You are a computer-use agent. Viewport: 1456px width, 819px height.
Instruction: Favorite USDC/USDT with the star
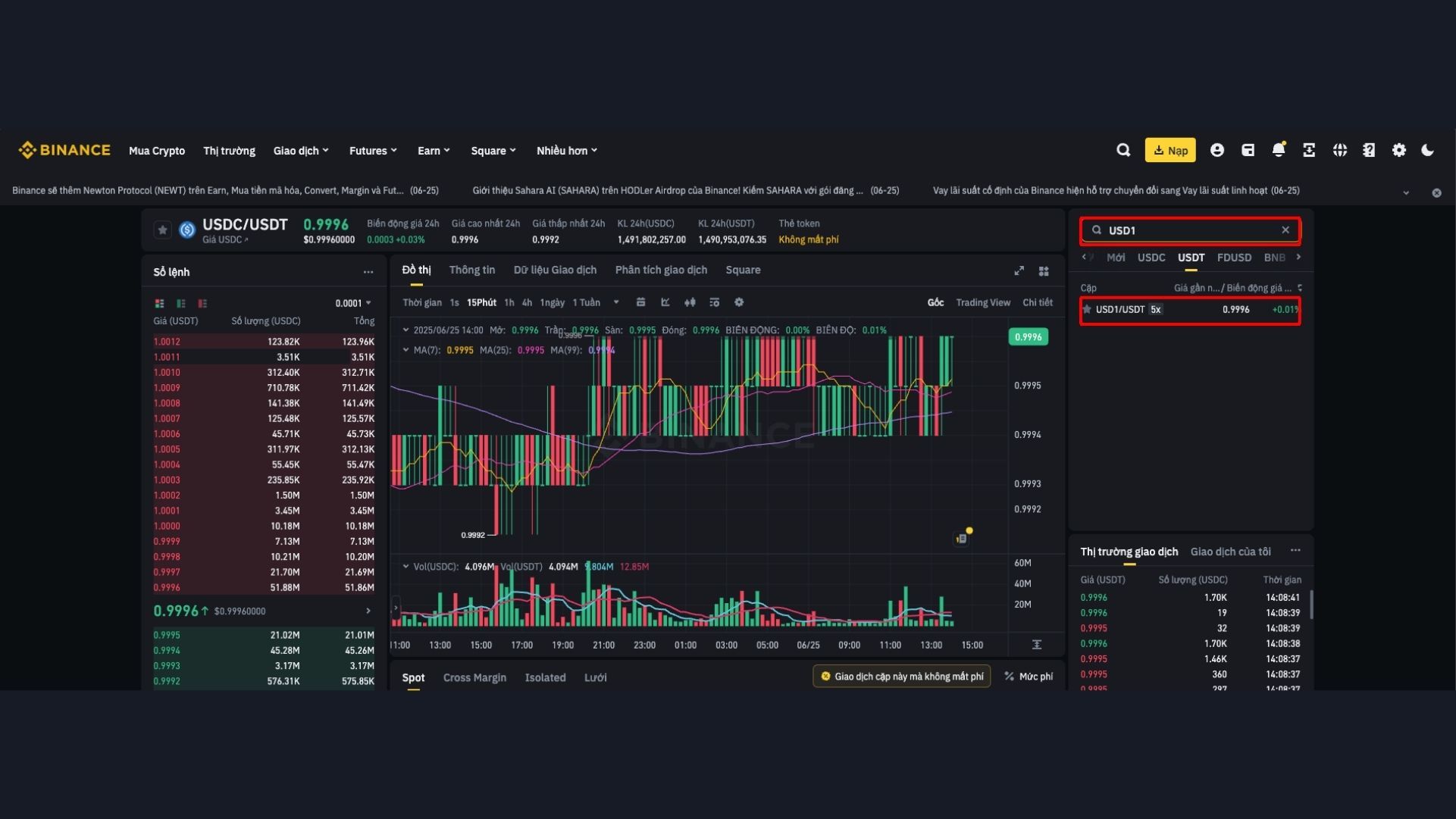pyautogui.click(x=162, y=230)
